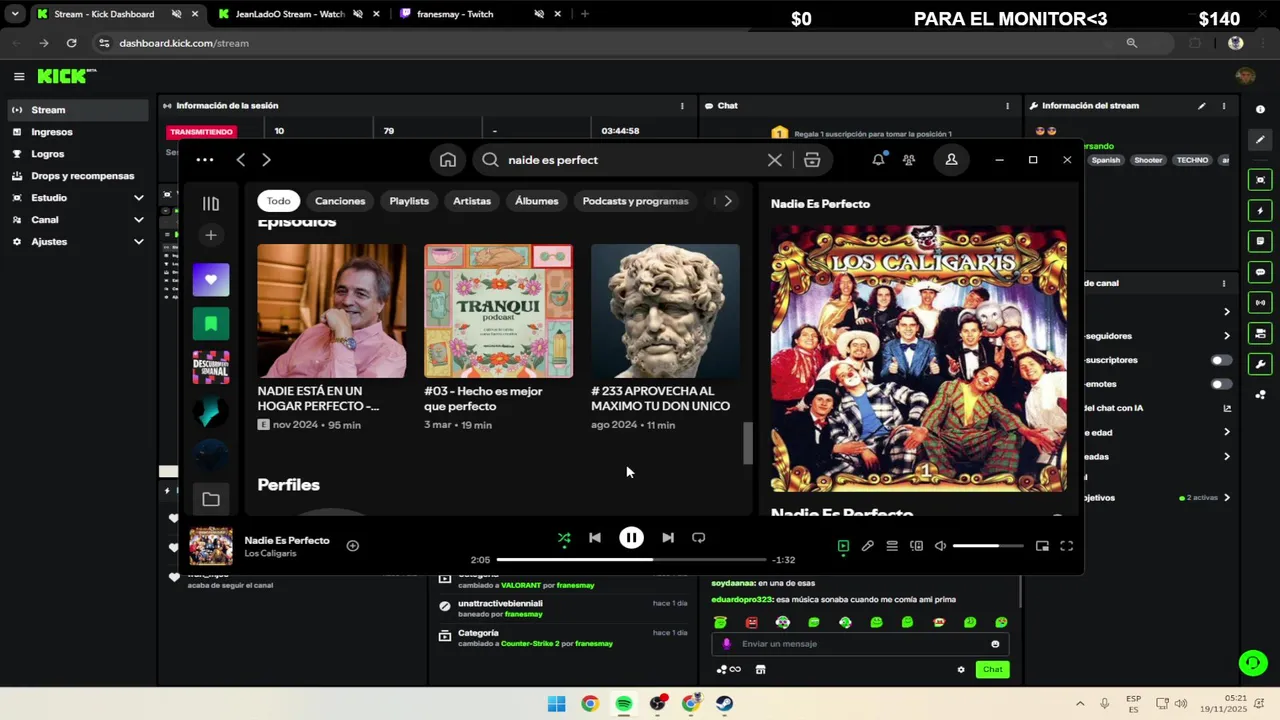This screenshot has height=720, width=1280.
Task: Expand Ajustes section in Kick sidebar
Action: [x=78, y=242]
